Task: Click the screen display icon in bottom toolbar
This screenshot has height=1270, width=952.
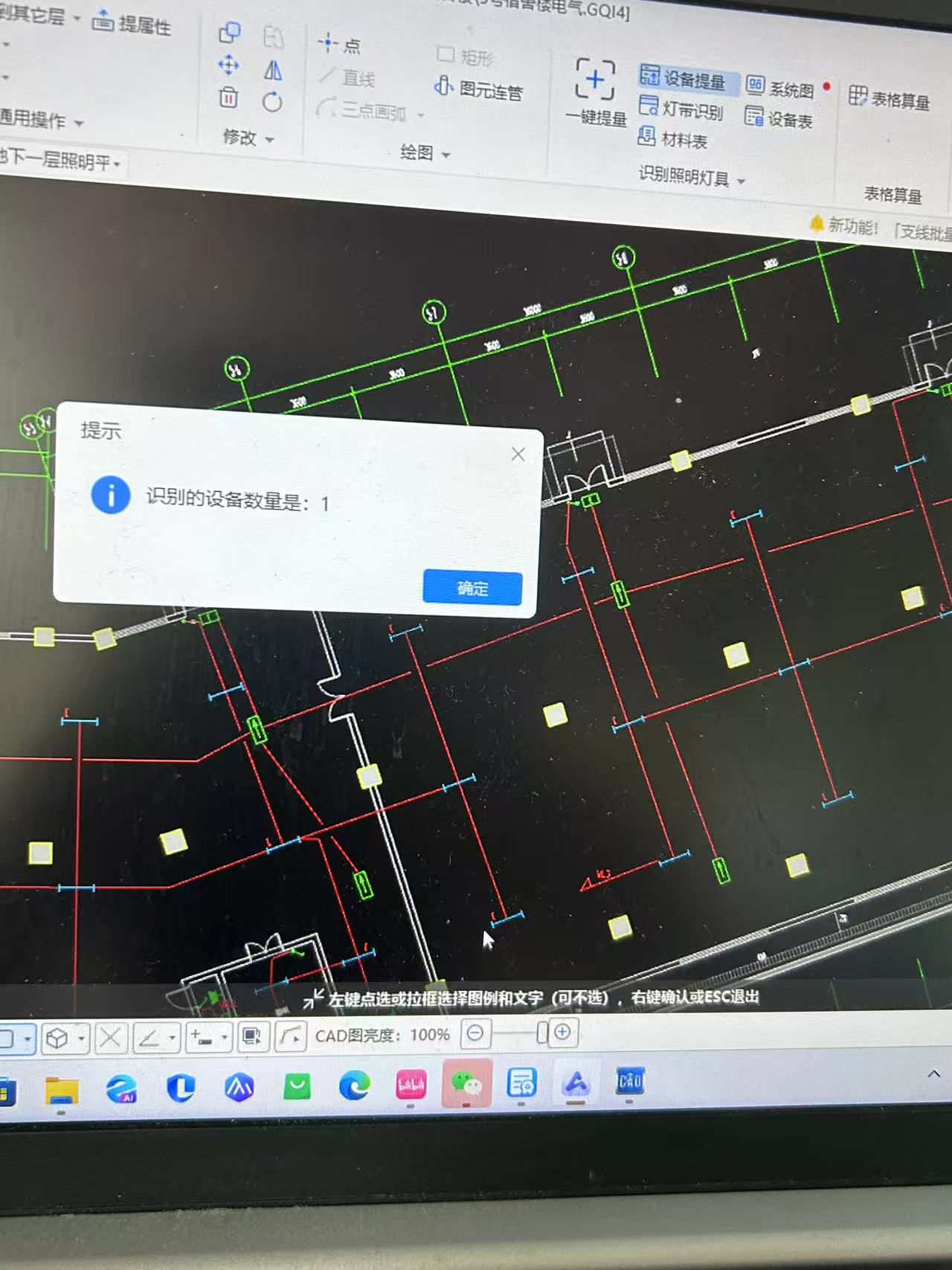Action: click(x=253, y=1036)
